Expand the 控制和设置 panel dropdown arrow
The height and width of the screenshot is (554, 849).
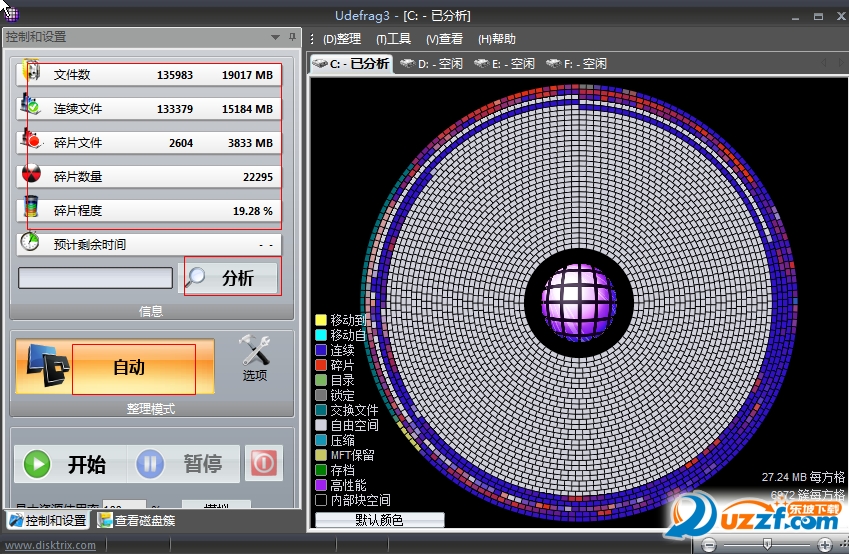pyautogui.click(x=275, y=37)
